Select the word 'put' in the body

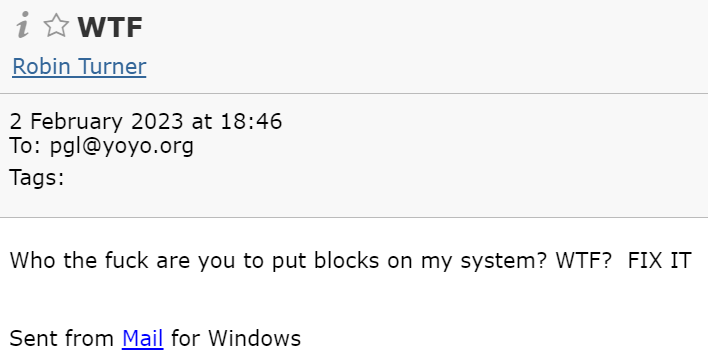(289, 261)
